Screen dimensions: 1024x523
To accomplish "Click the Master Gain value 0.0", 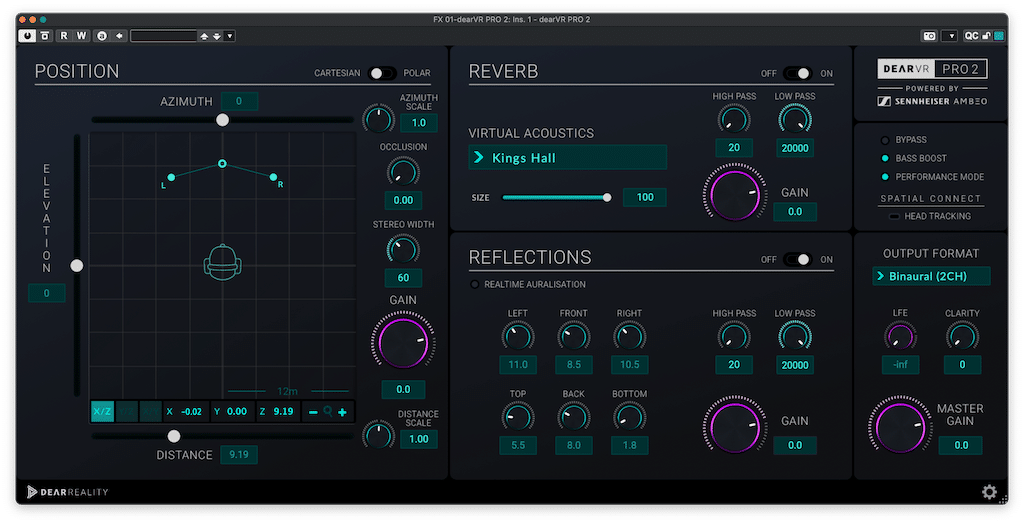I will point(961,445).
